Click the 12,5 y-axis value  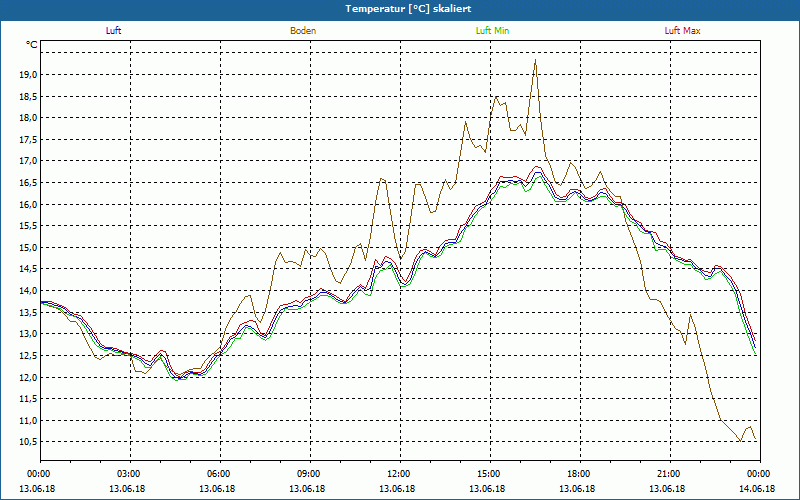pyautogui.click(x=29, y=356)
